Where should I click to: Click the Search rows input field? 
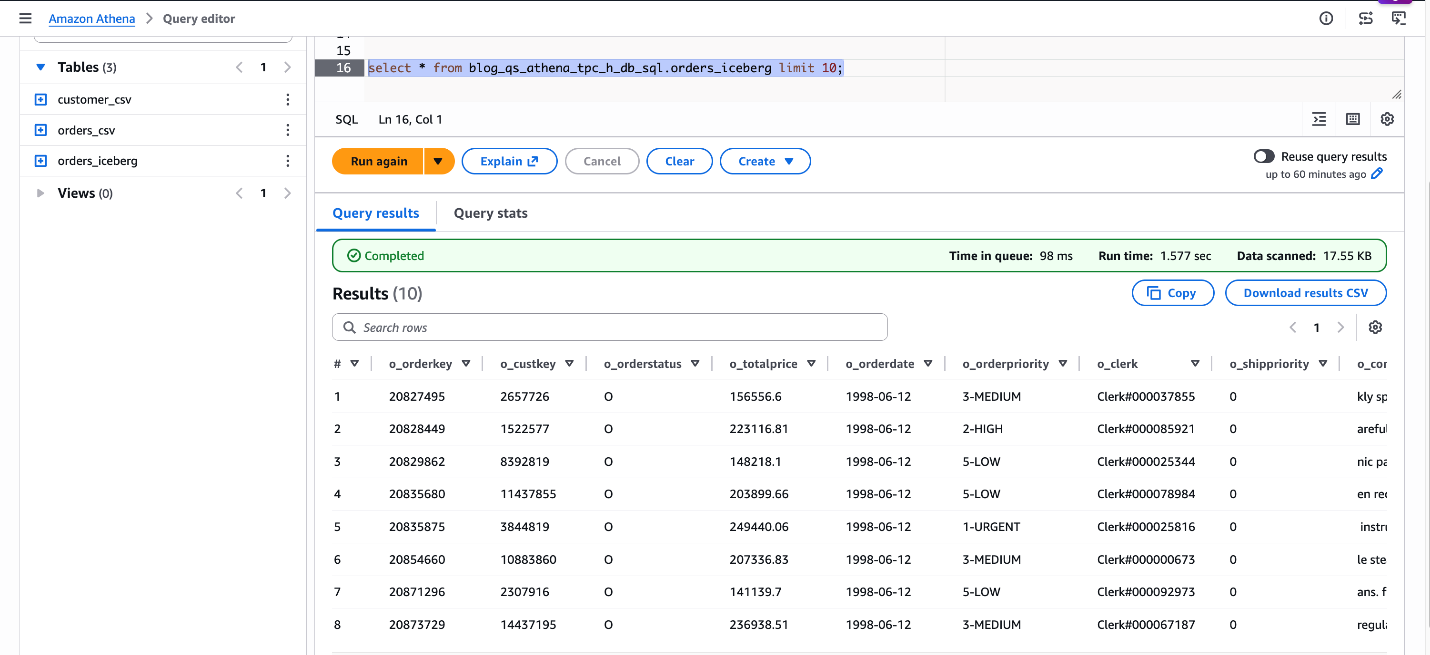click(x=610, y=328)
